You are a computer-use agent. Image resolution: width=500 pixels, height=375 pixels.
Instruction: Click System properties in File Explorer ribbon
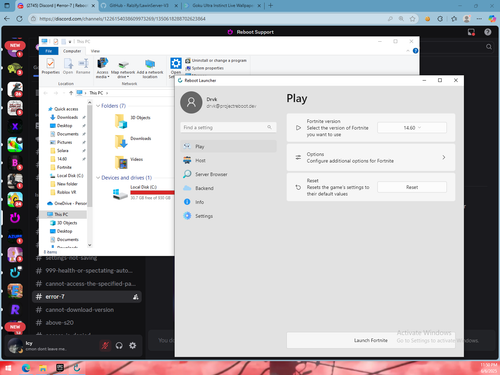click(204, 68)
